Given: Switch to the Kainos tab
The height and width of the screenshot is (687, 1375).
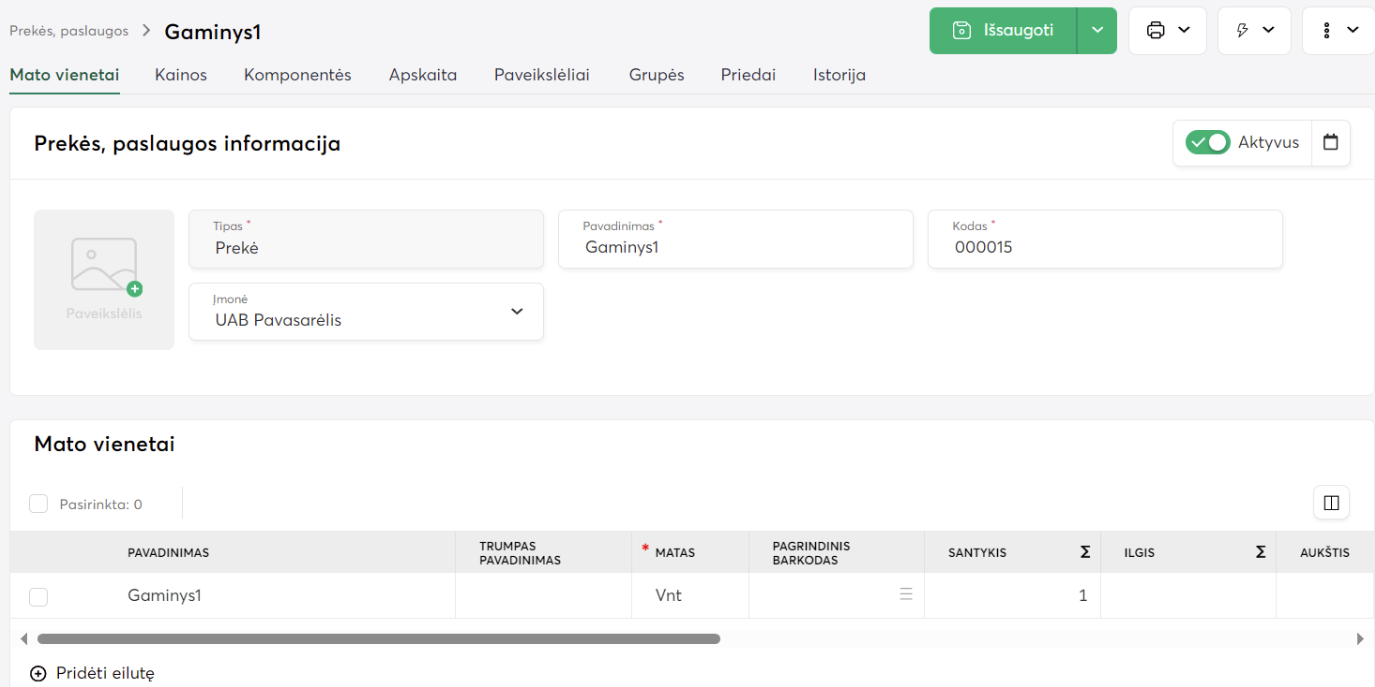Looking at the screenshot, I should (x=181, y=75).
